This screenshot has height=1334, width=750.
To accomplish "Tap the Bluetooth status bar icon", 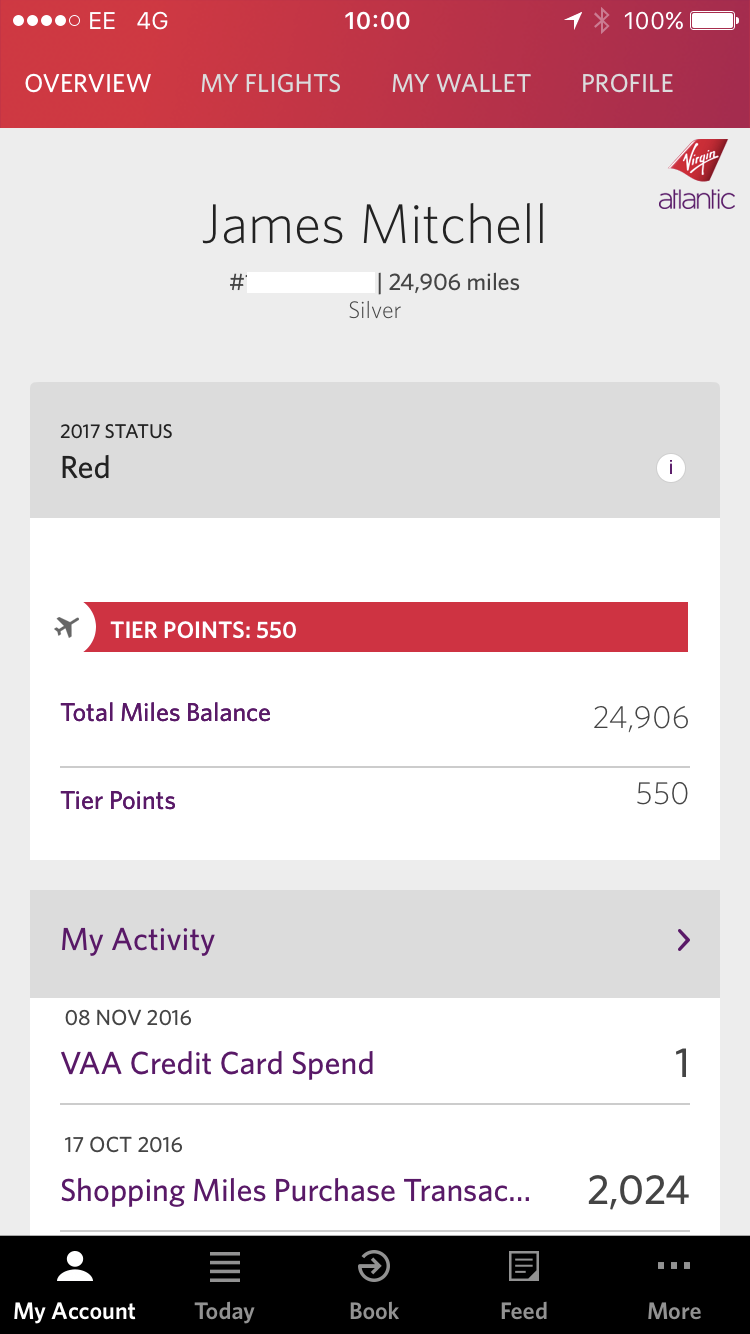I will coord(602,21).
